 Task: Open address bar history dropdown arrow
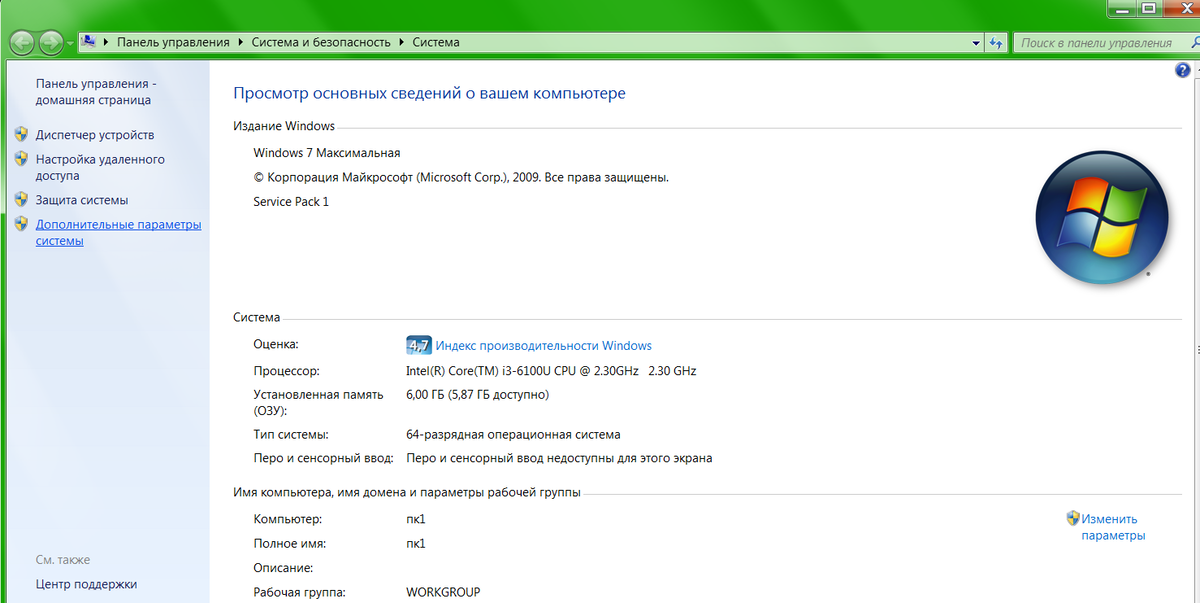click(x=977, y=43)
